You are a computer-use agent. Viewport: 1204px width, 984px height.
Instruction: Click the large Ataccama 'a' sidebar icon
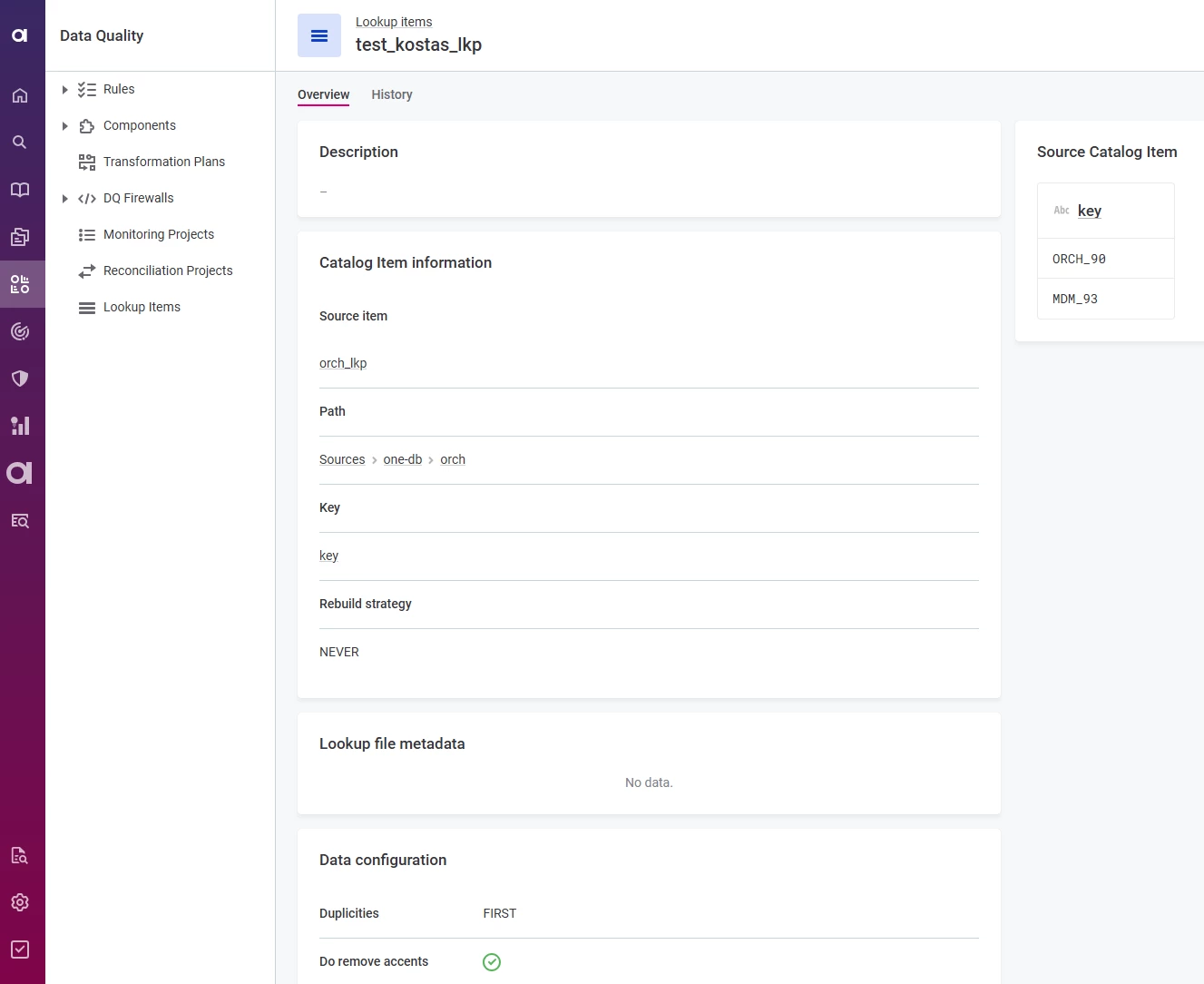20,473
